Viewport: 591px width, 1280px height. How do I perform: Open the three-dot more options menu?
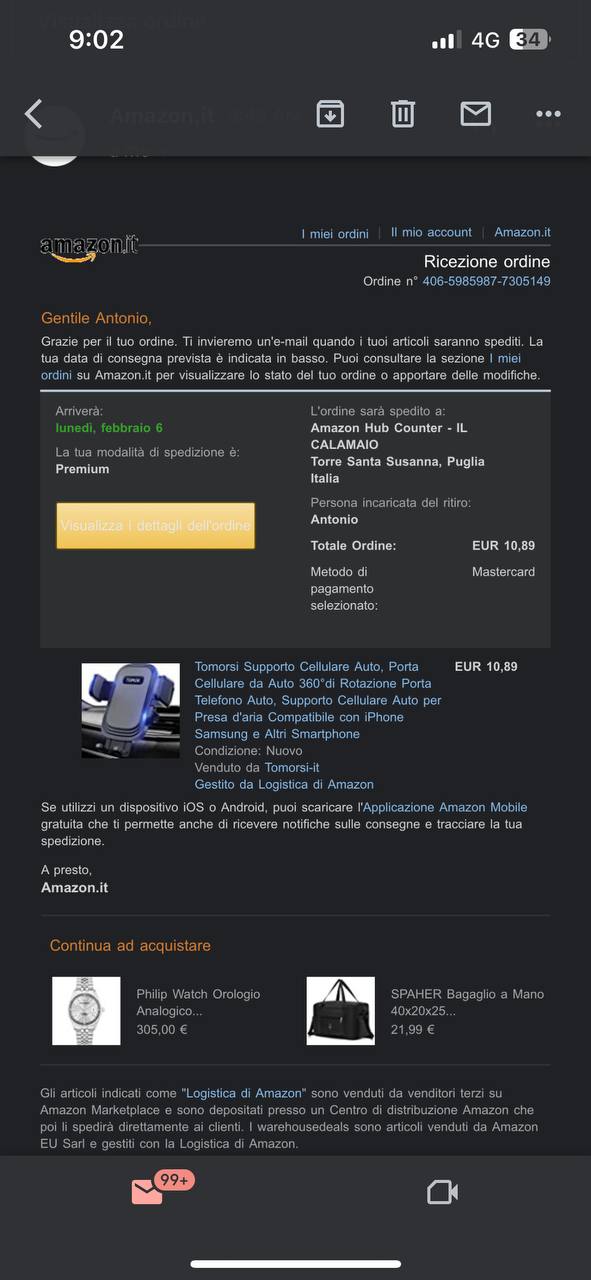click(548, 114)
